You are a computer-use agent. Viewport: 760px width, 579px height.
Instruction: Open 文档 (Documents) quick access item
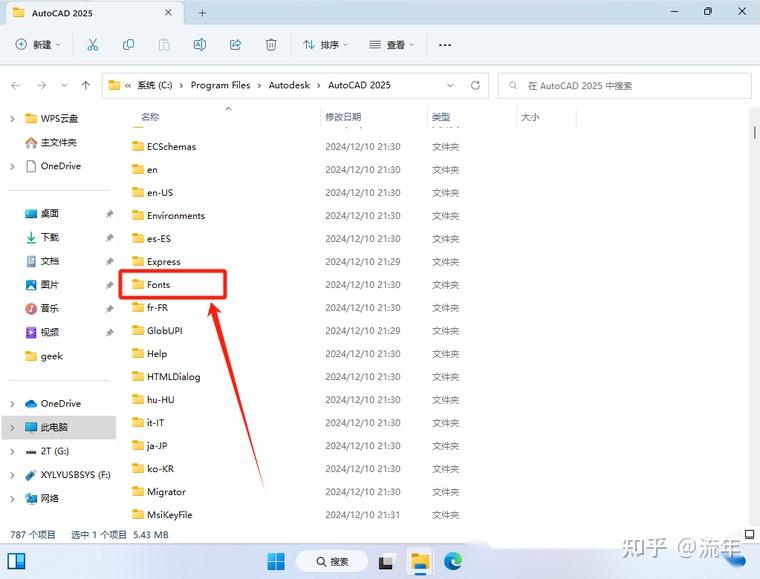pyautogui.click(x=42, y=261)
